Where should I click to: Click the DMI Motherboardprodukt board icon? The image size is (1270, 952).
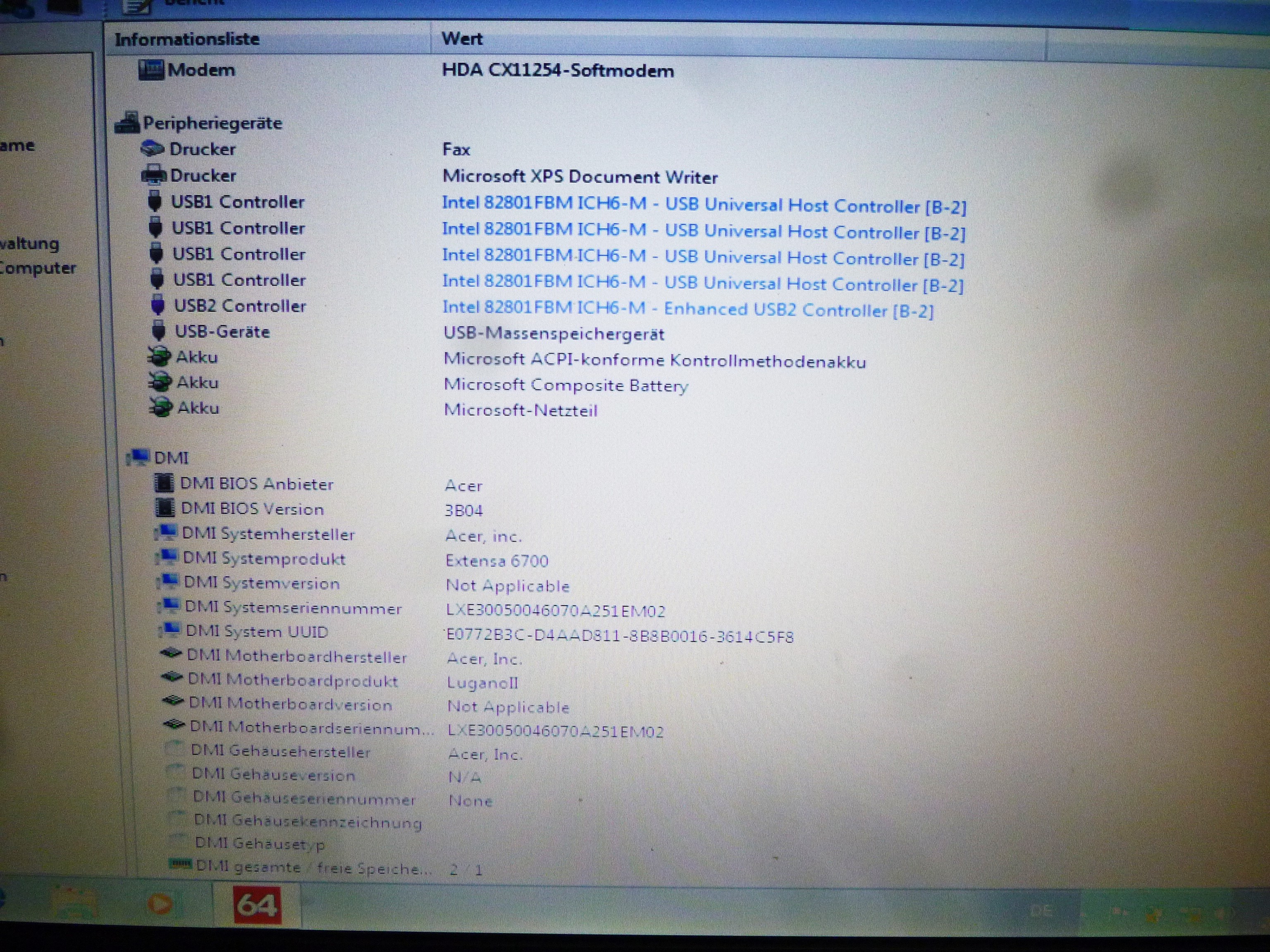click(172, 677)
